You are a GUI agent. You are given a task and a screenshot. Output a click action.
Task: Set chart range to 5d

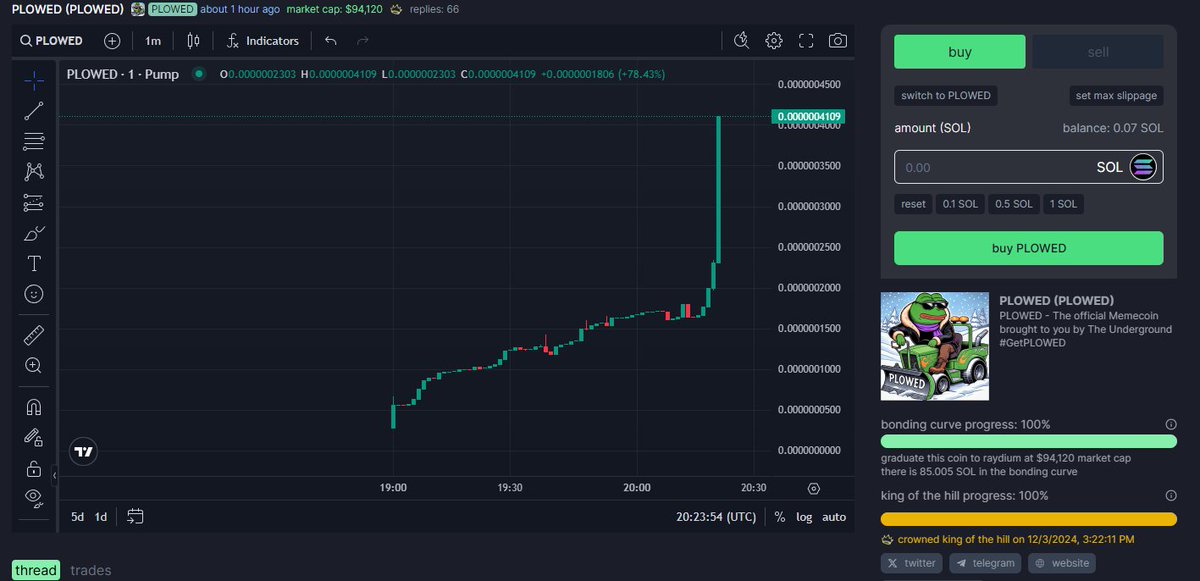point(77,517)
